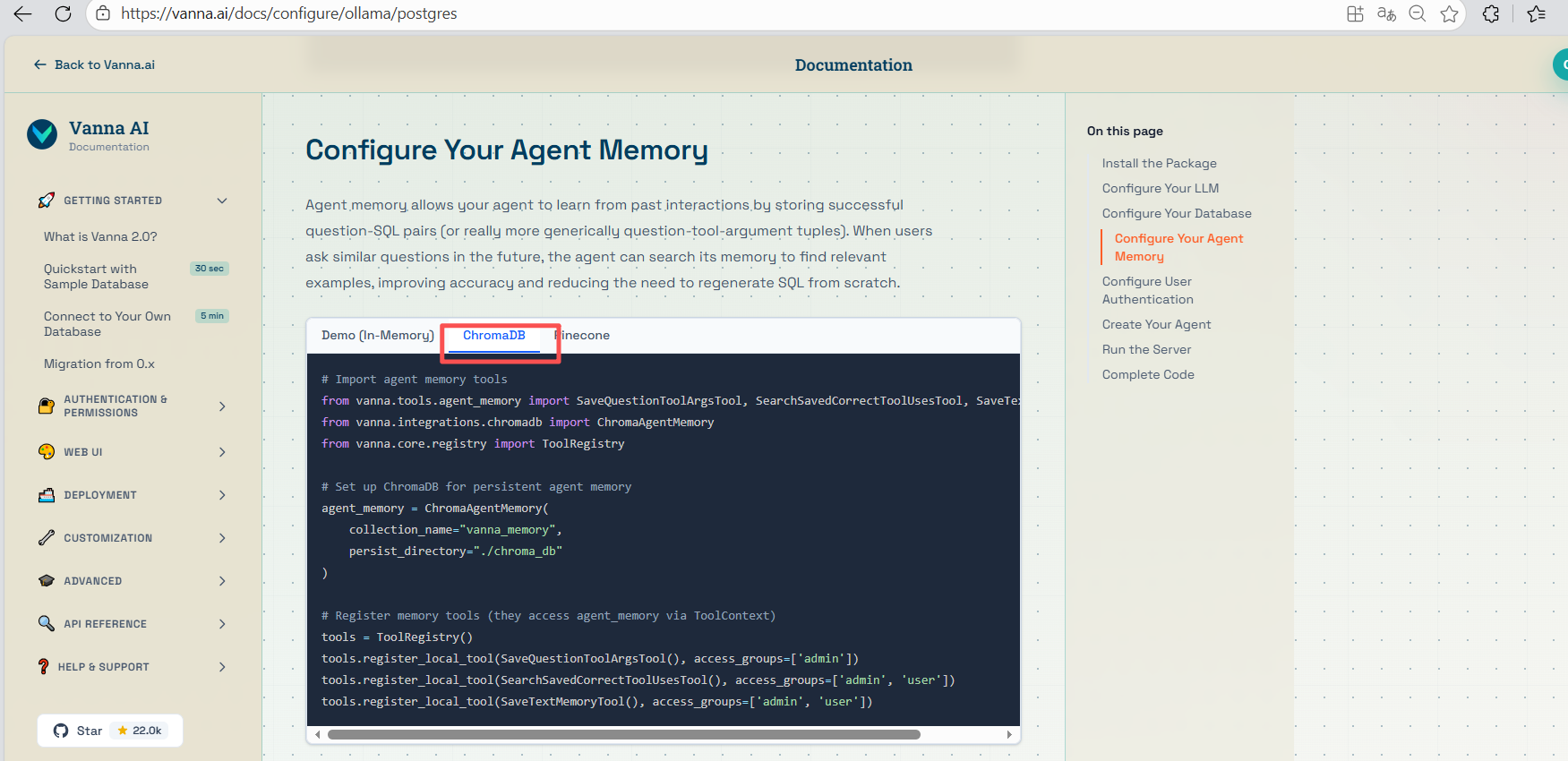This screenshot has width=1568, height=761.
Task: Click the 30 sec badge
Action: coord(210,269)
